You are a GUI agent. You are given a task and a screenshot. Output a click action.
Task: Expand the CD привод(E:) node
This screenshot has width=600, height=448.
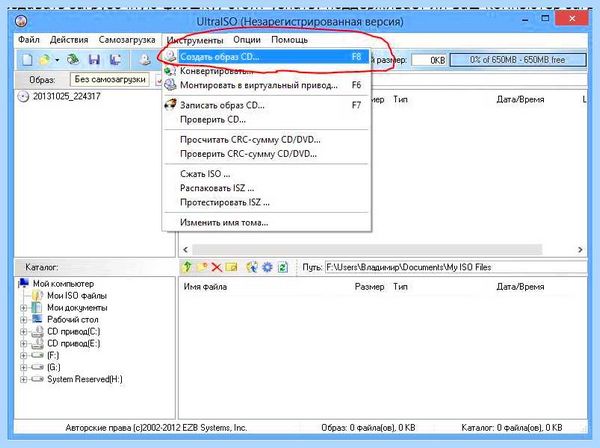coord(23,344)
